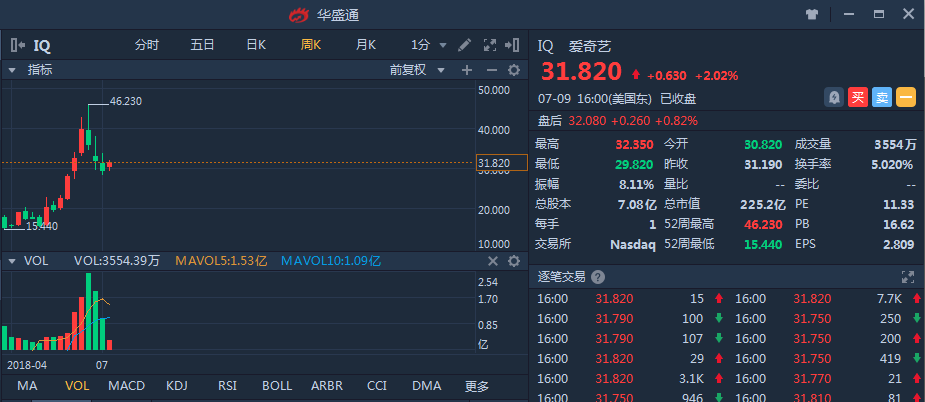Open indicator settings gear icon
The width and height of the screenshot is (925, 402).
coord(514,70)
